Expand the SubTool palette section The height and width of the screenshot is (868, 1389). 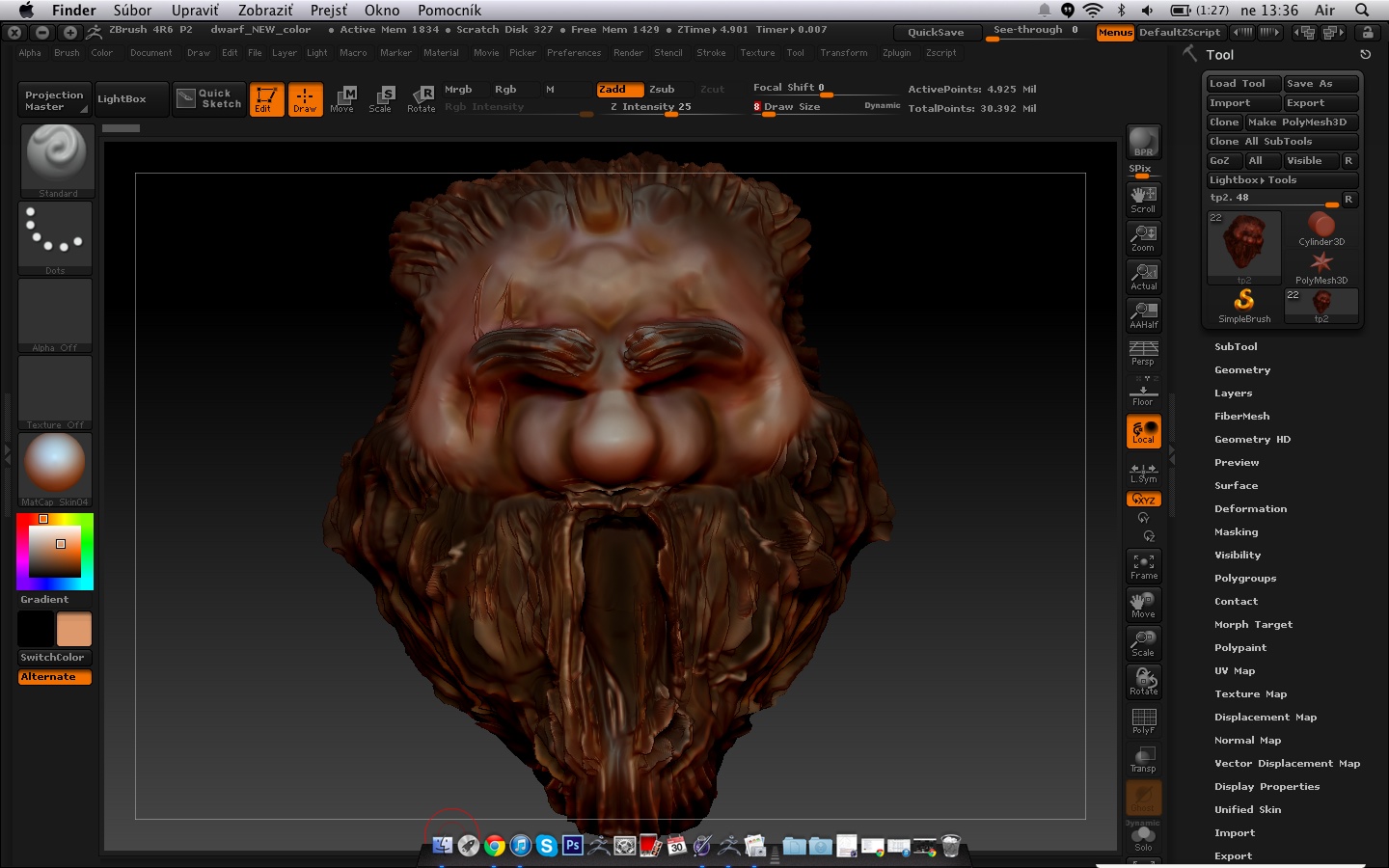click(1236, 346)
